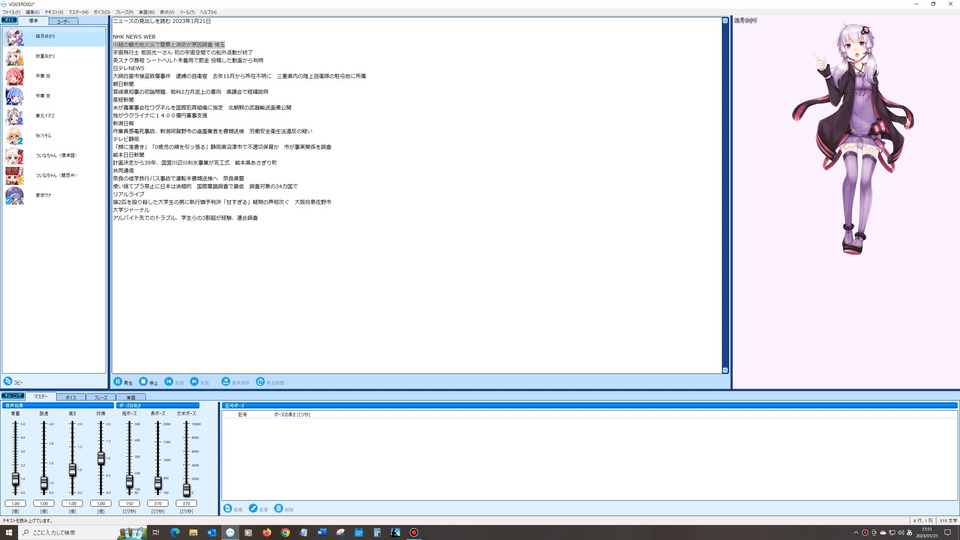Click the NHK NEWS WEB line in text
Viewport: 960px width, 540px height.
coord(134,37)
